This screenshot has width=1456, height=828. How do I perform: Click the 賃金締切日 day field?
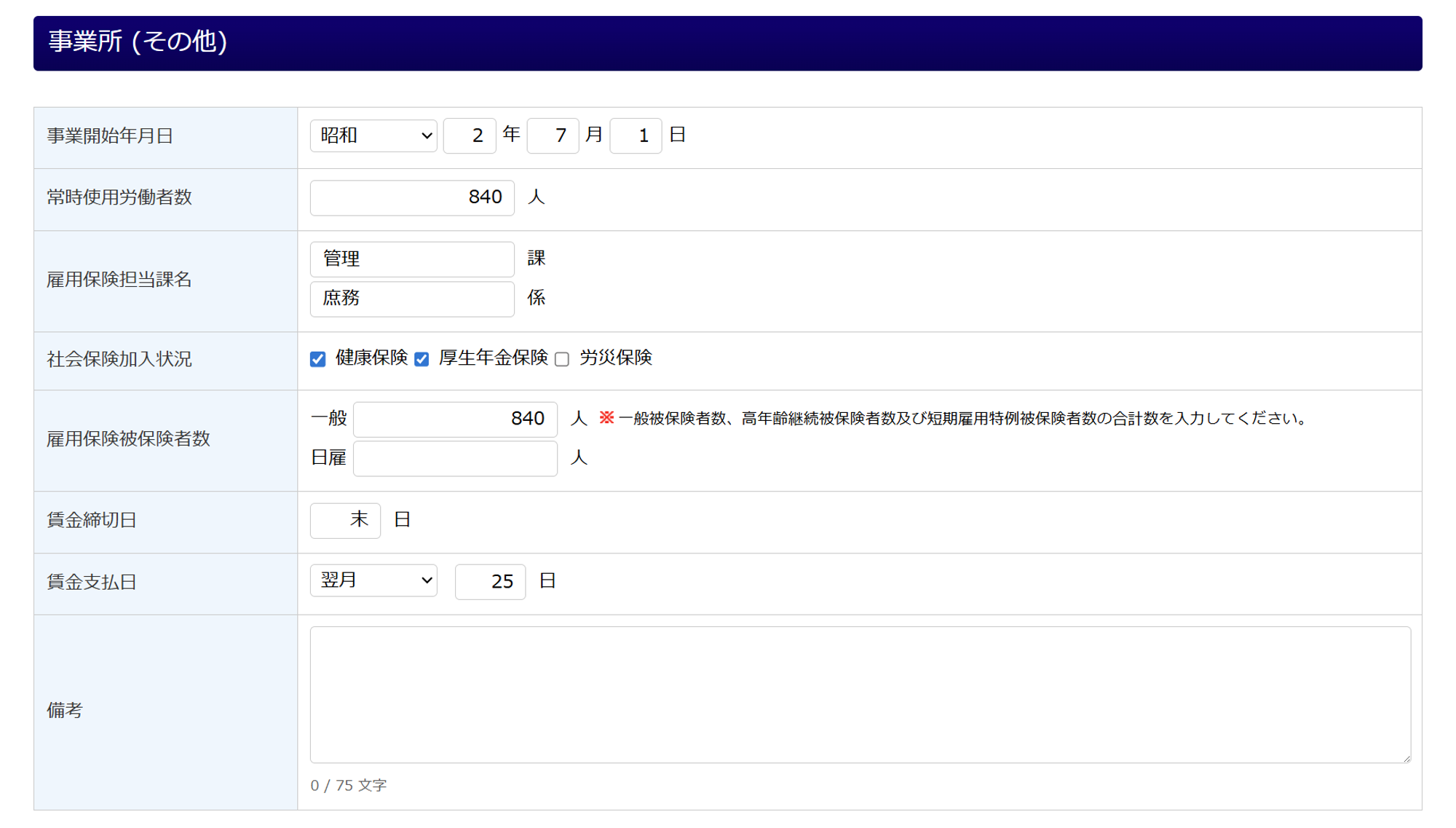pyautogui.click(x=345, y=520)
